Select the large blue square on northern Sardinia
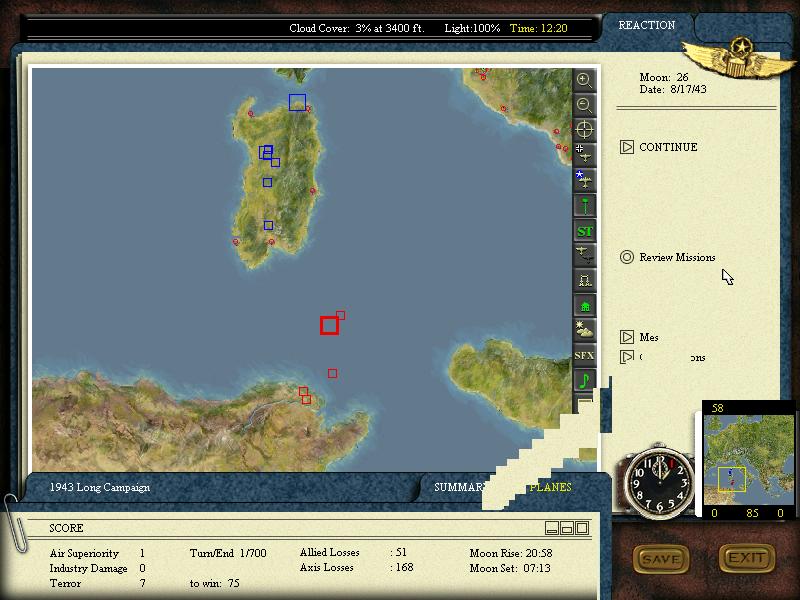Screen dimensions: 800x600 [297, 102]
